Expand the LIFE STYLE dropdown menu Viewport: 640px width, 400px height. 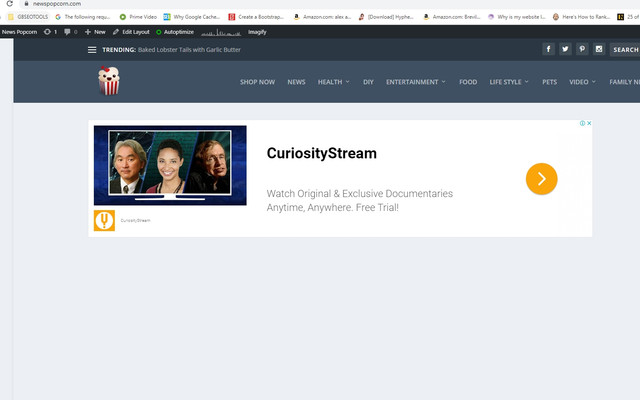[x=509, y=82]
